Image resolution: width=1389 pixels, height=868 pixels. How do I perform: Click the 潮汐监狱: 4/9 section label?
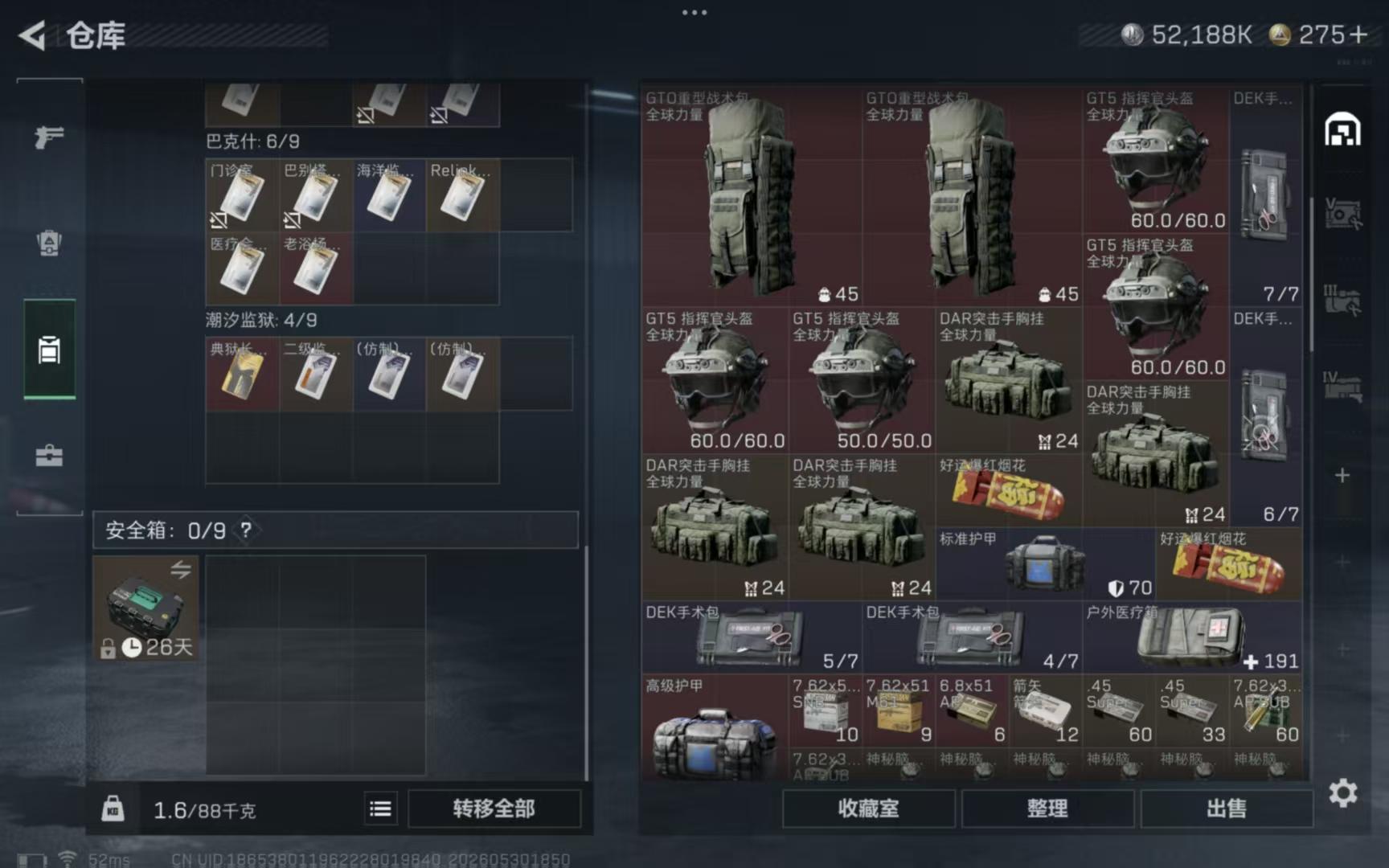pyautogui.click(x=261, y=320)
